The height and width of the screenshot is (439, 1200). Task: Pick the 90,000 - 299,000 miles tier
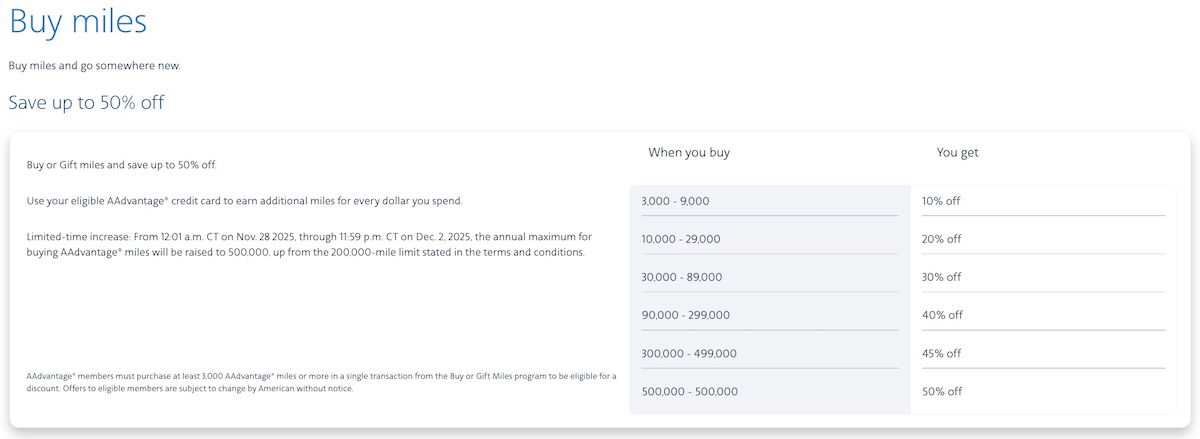[685, 315]
